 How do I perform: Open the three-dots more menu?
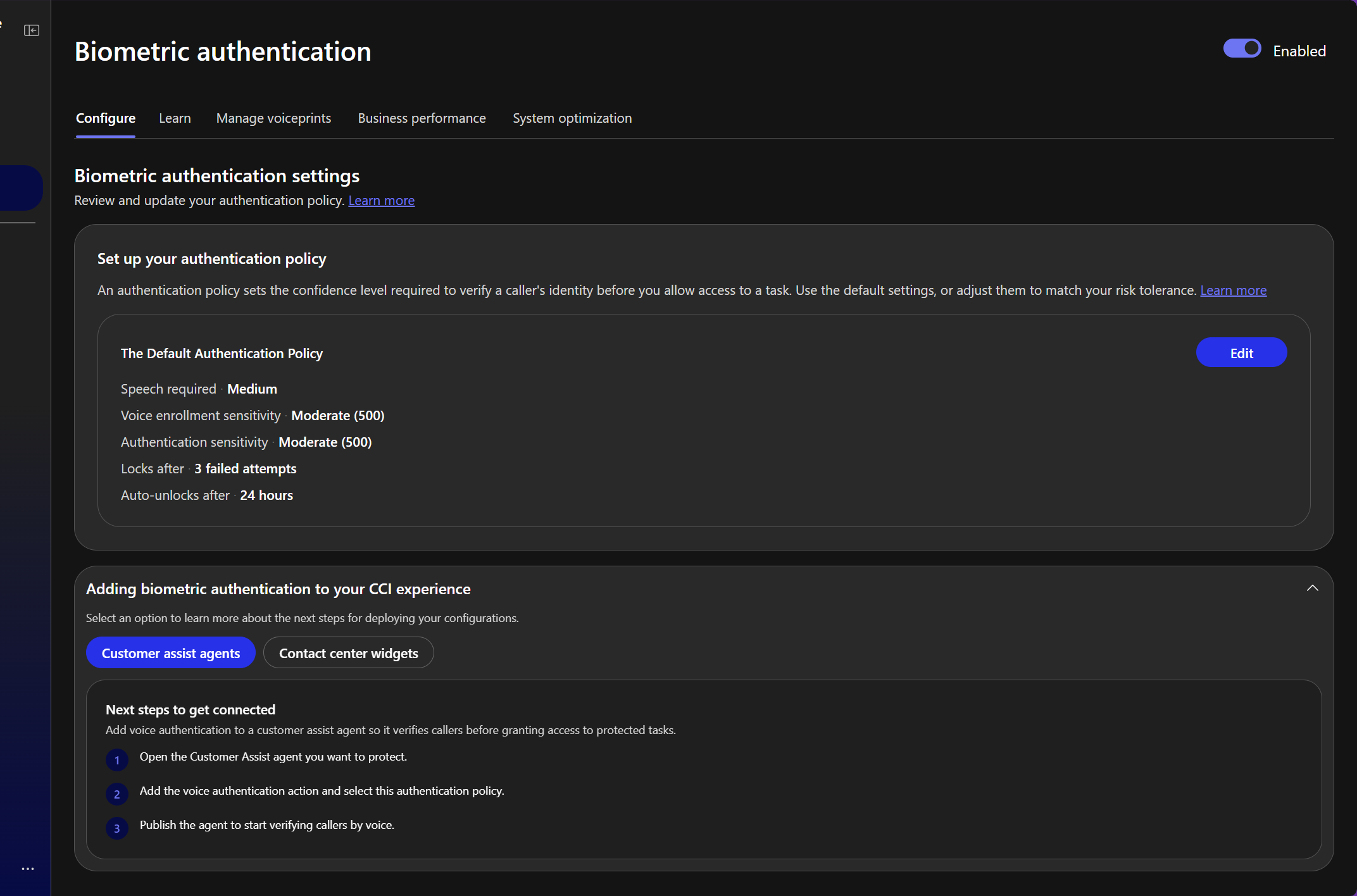(28, 869)
